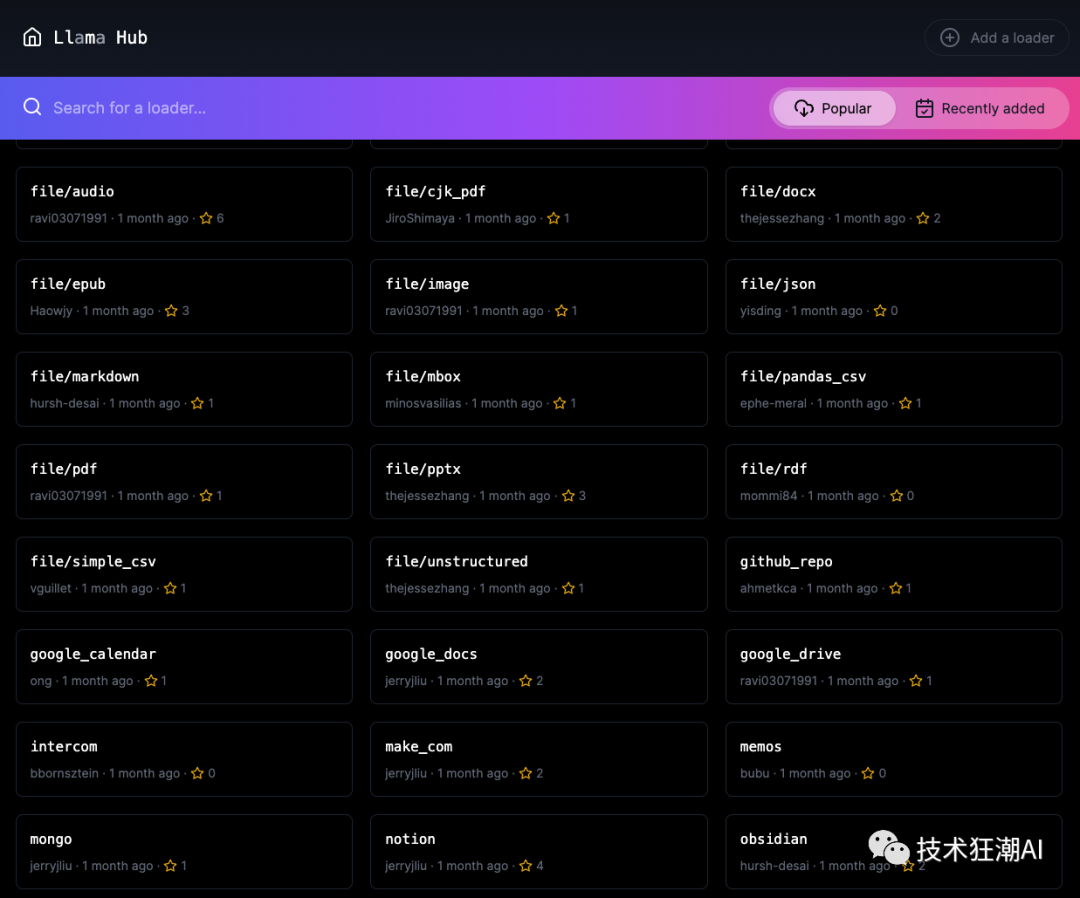Open the file/pandas_csv loader title

coord(803,376)
